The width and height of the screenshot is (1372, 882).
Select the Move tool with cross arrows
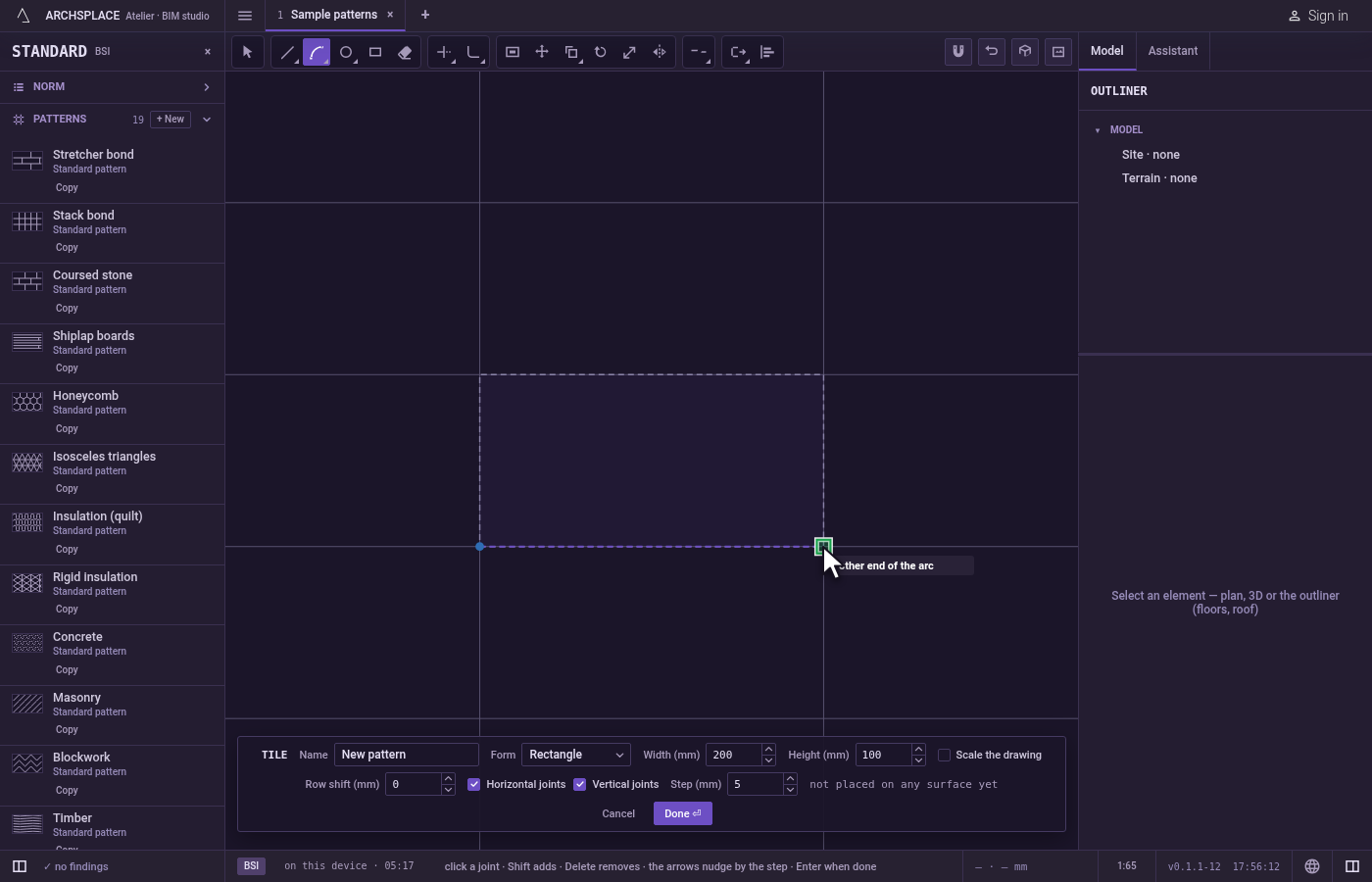point(541,52)
